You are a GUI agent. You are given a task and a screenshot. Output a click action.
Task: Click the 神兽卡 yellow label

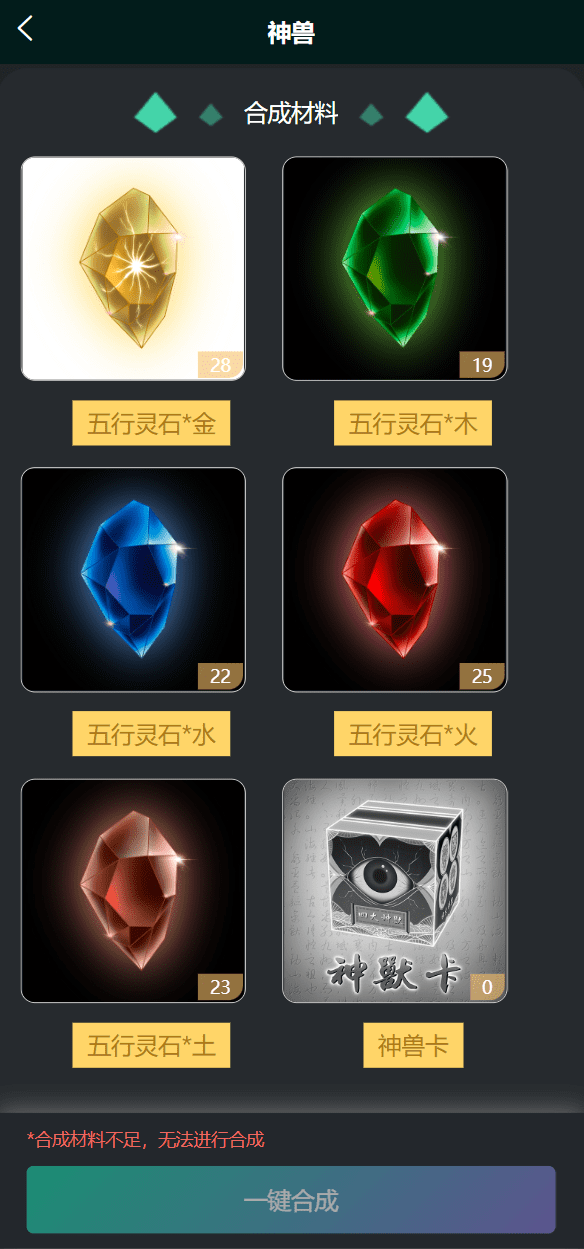click(413, 1046)
